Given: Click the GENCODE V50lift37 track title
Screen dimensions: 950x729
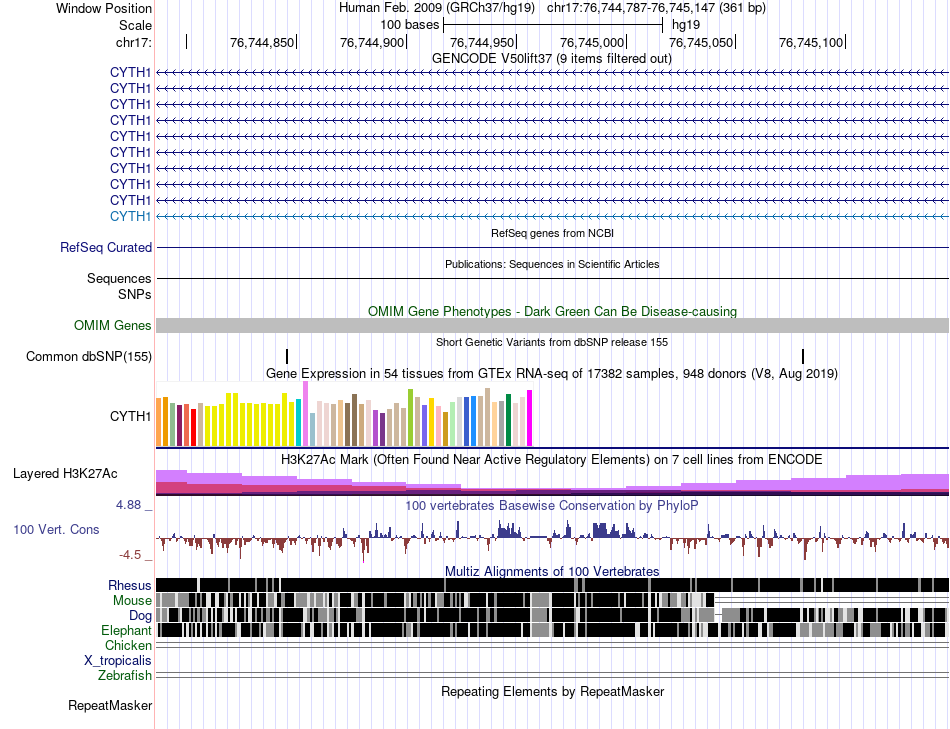Looking at the screenshot, I should click(552, 59).
